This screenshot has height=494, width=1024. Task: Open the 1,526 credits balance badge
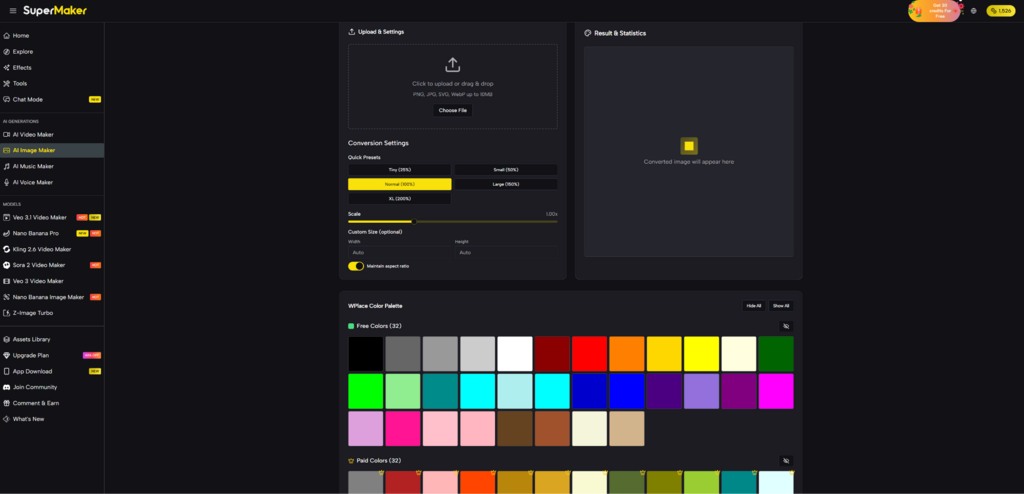click(1000, 11)
